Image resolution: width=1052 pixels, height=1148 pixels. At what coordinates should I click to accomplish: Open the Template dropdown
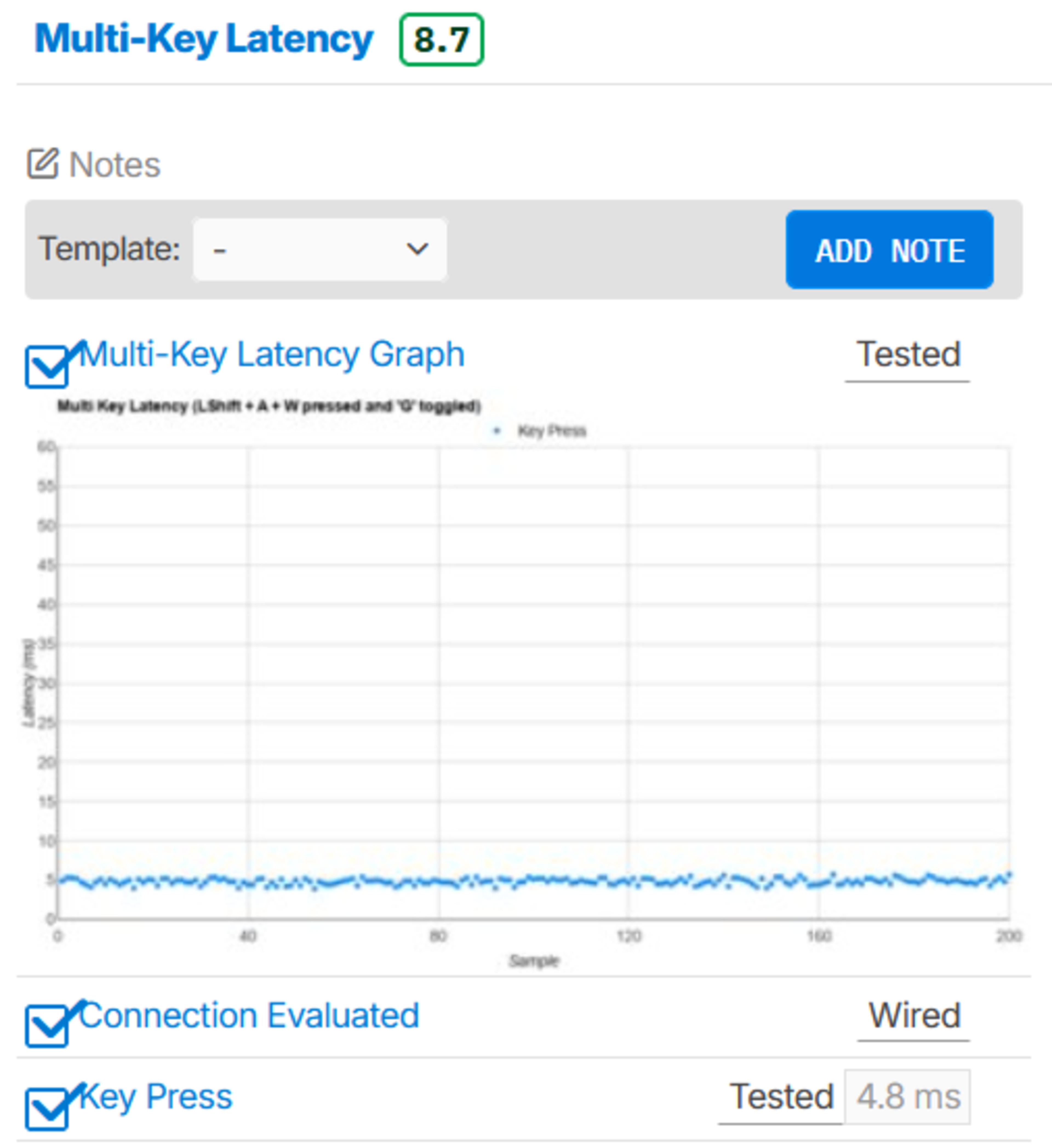319,249
